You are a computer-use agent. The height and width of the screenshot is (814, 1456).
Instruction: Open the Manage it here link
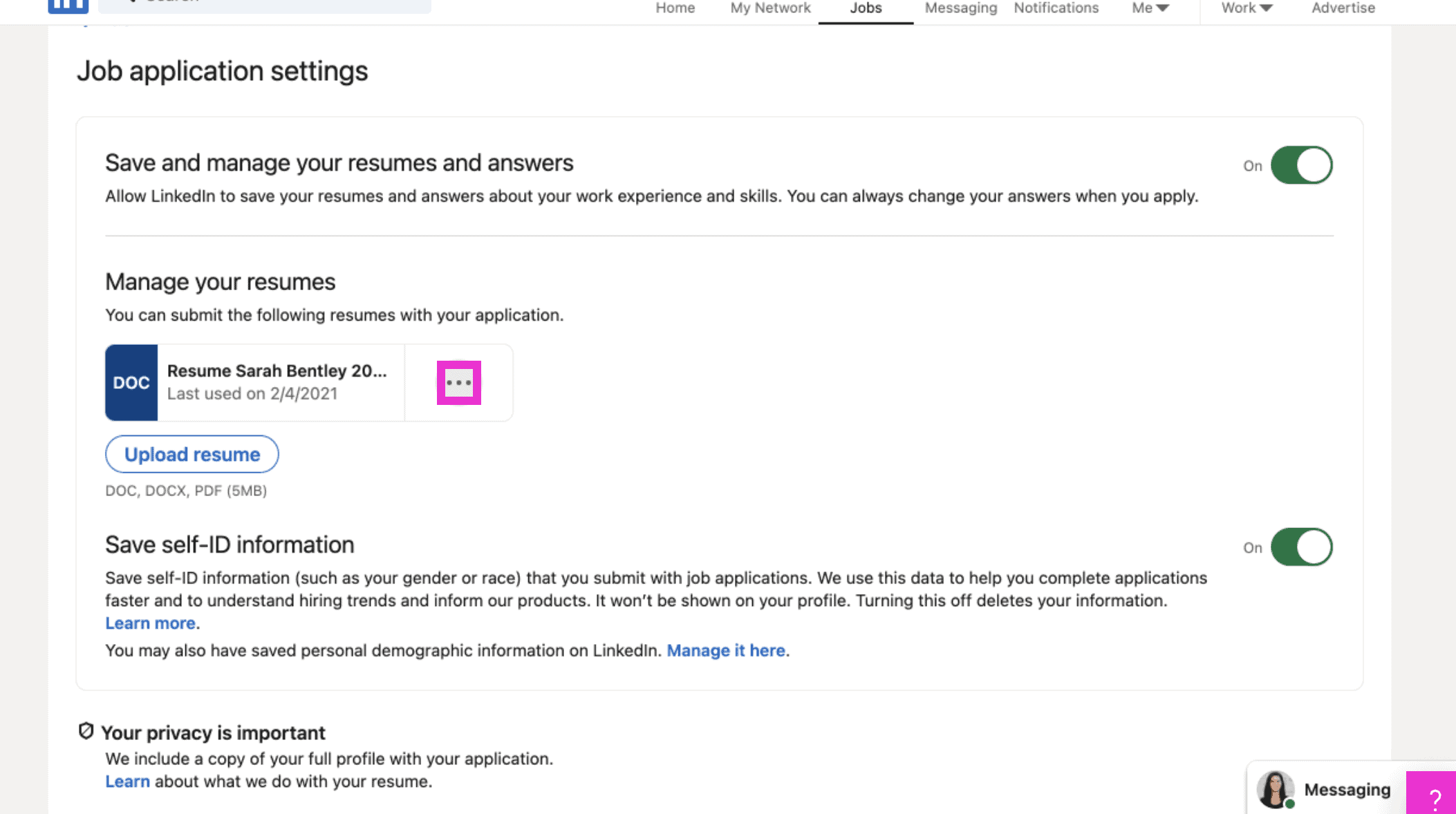coord(725,650)
